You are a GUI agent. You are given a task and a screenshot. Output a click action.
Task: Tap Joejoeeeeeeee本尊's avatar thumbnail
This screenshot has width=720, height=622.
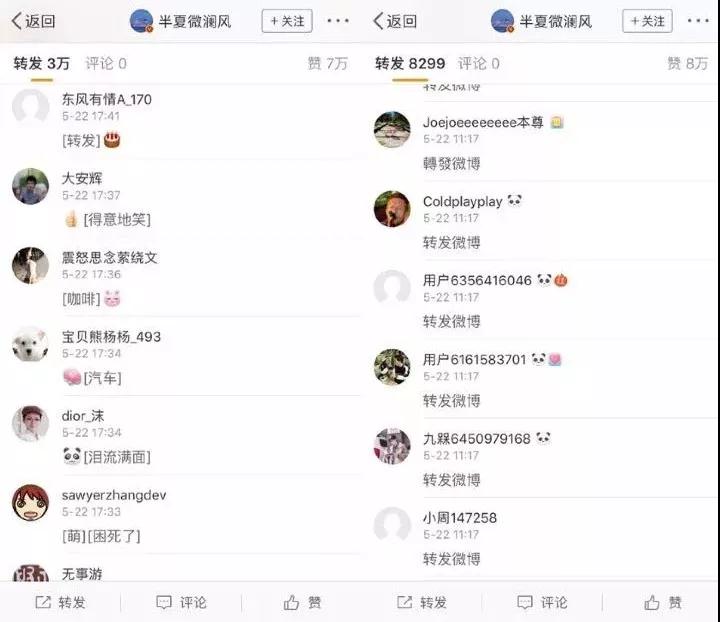click(x=392, y=129)
